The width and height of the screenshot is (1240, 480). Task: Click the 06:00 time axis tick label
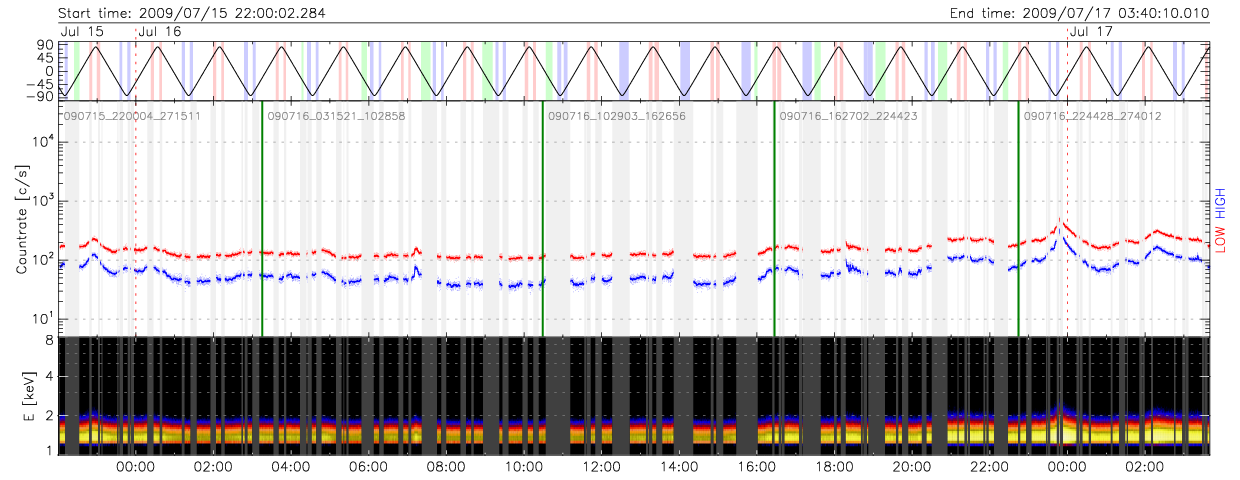click(x=368, y=467)
